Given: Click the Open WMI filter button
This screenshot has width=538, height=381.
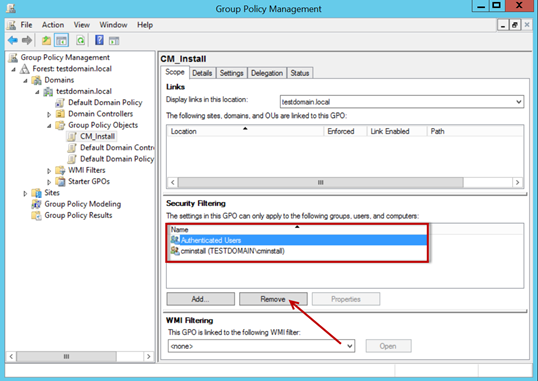Looking at the screenshot, I should pyautogui.click(x=388, y=346).
